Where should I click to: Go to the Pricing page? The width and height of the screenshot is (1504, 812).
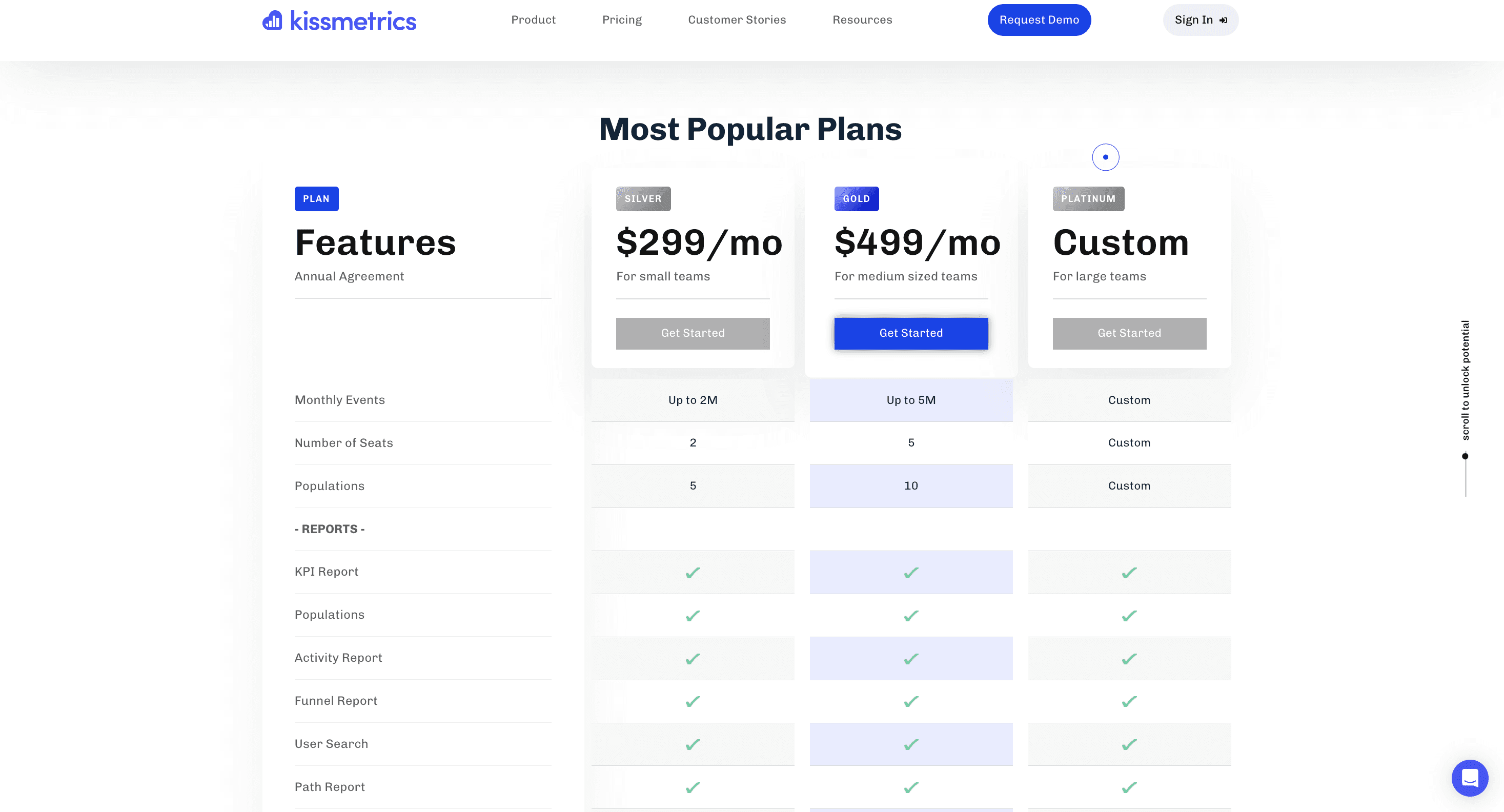pyautogui.click(x=622, y=20)
